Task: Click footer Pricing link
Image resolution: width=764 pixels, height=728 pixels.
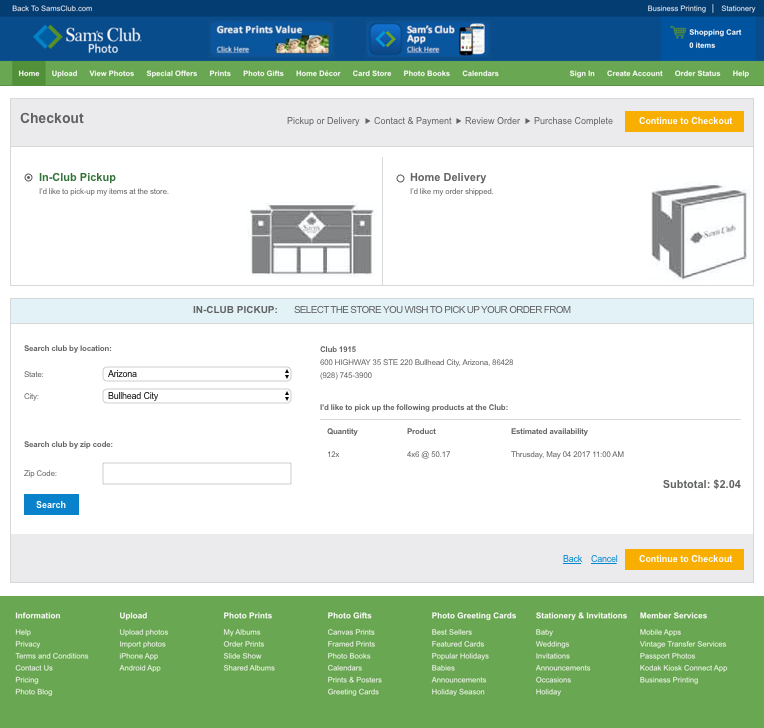Action: [x=27, y=680]
